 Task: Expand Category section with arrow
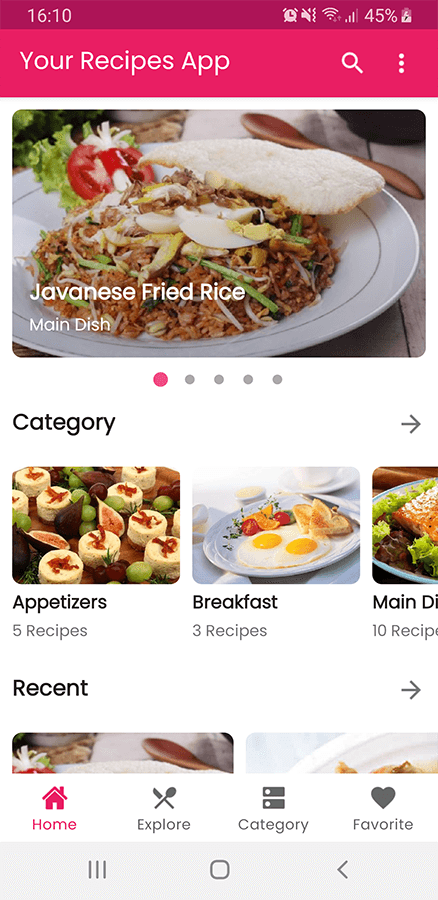point(411,424)
